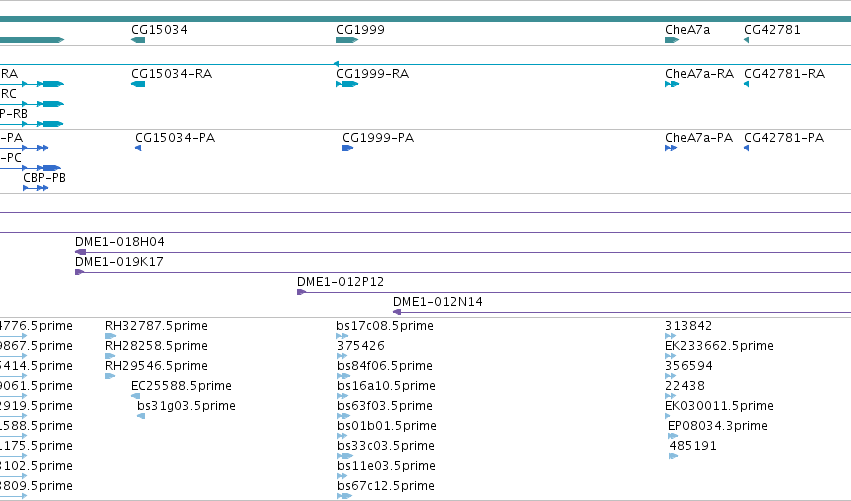Select the EP08034.3prime EST feature
Viewport: 851px width, 501px height.
pyautogui.click(x=673, y=436)
